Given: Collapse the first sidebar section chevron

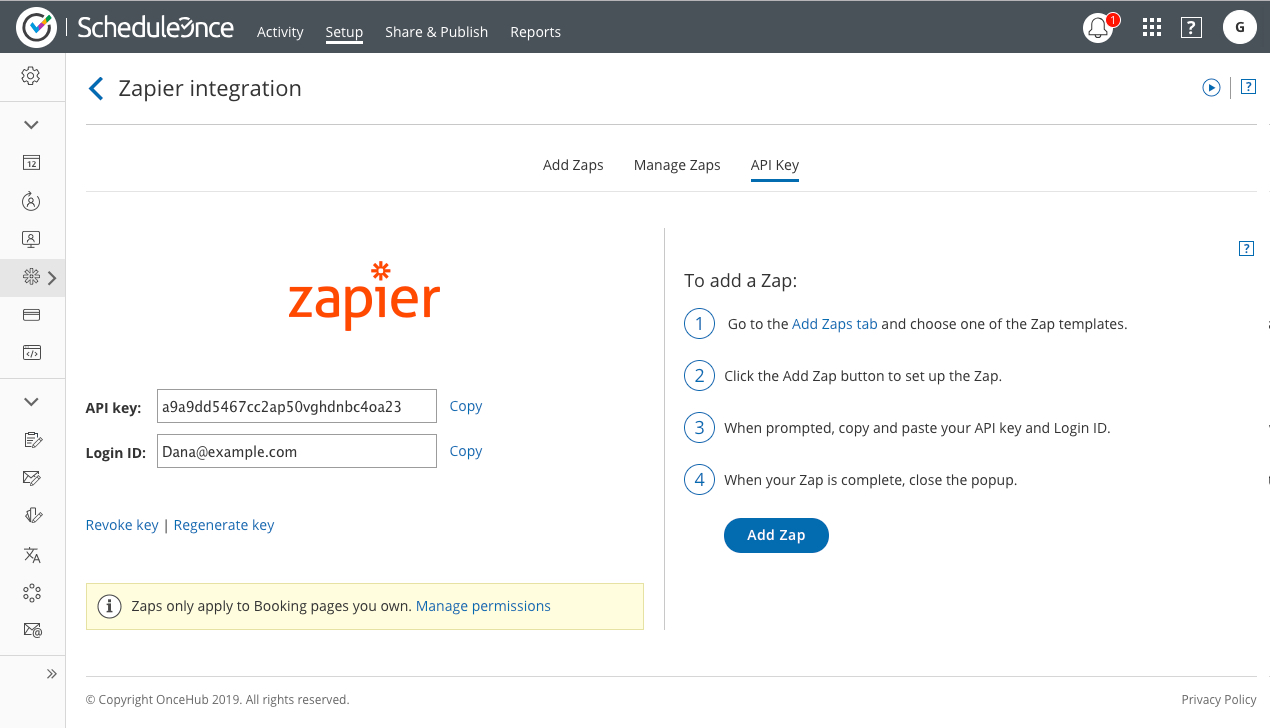Looking at the screenshot, I should [x=31, y=125].
